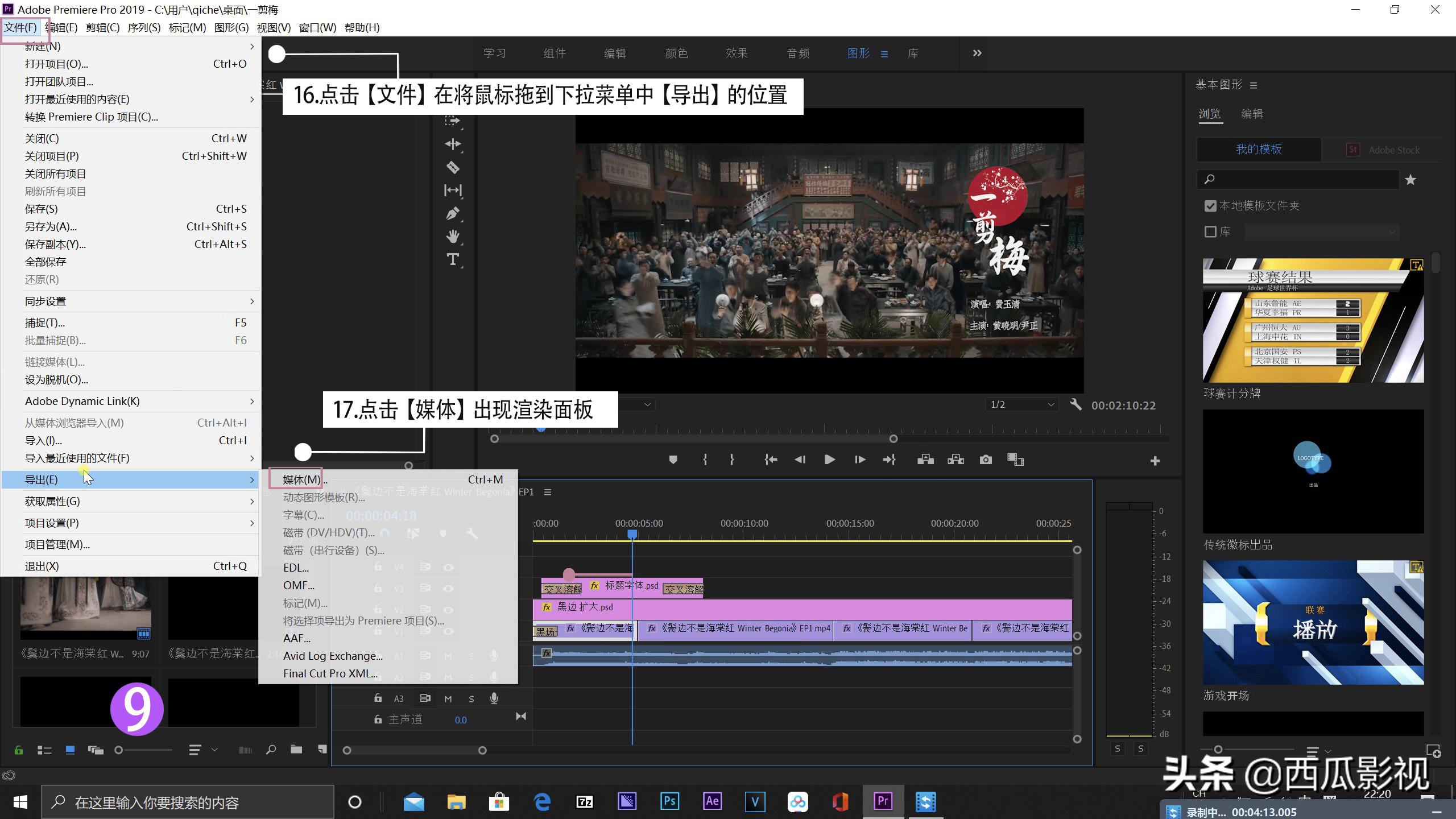Click the lift icon in playback controls
The height and width of the screenshot is (819, 1456).
(x=925, y=460)
